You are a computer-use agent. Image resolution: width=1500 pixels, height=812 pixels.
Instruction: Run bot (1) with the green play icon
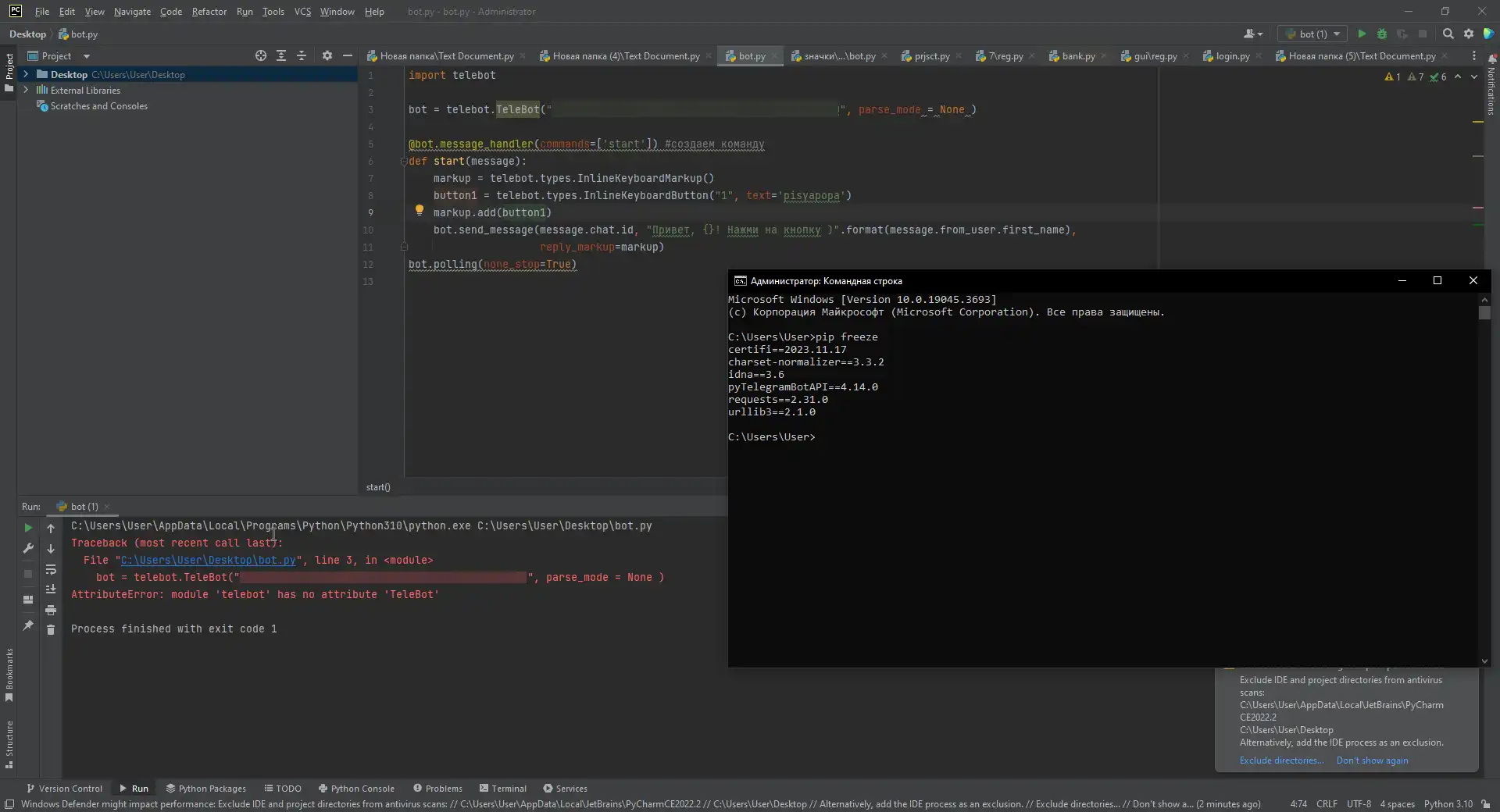1362,34
